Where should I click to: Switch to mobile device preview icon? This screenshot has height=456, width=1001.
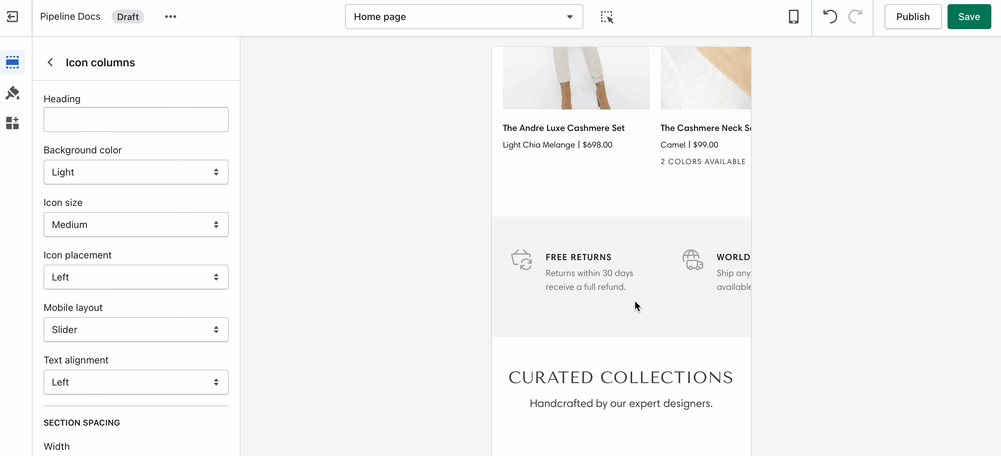point(793,17)
